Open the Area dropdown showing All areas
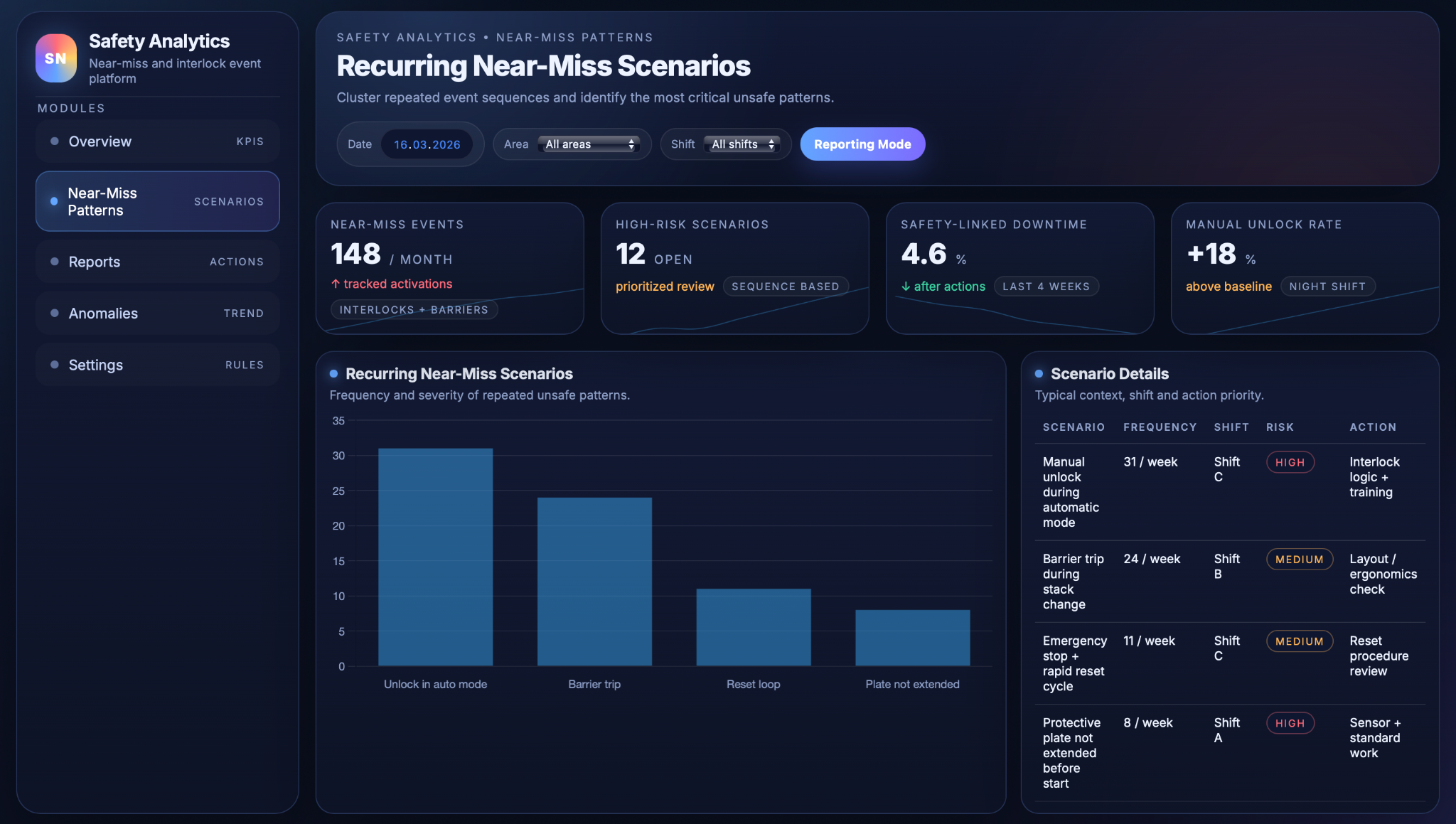Image resolution: width=1456 pixels, height=824 pixels. [589, 144]
